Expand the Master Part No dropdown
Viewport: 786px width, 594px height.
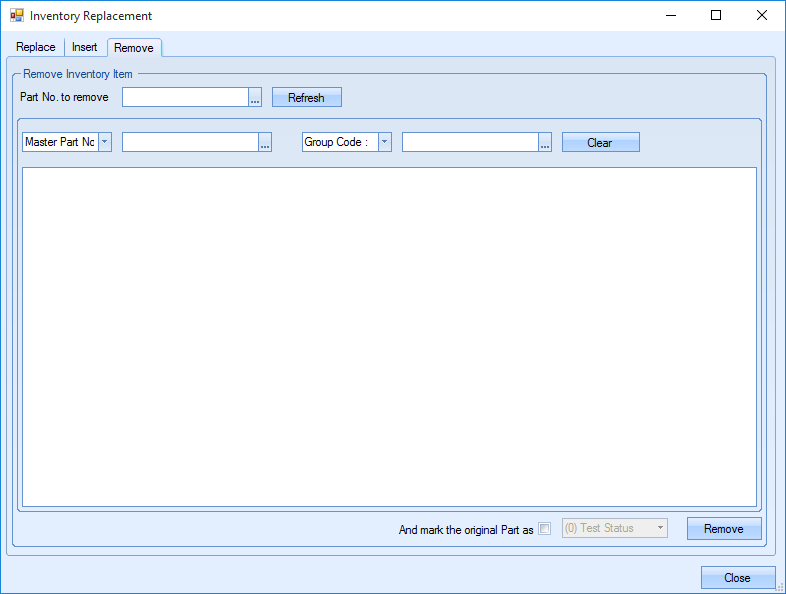(105, 142)
